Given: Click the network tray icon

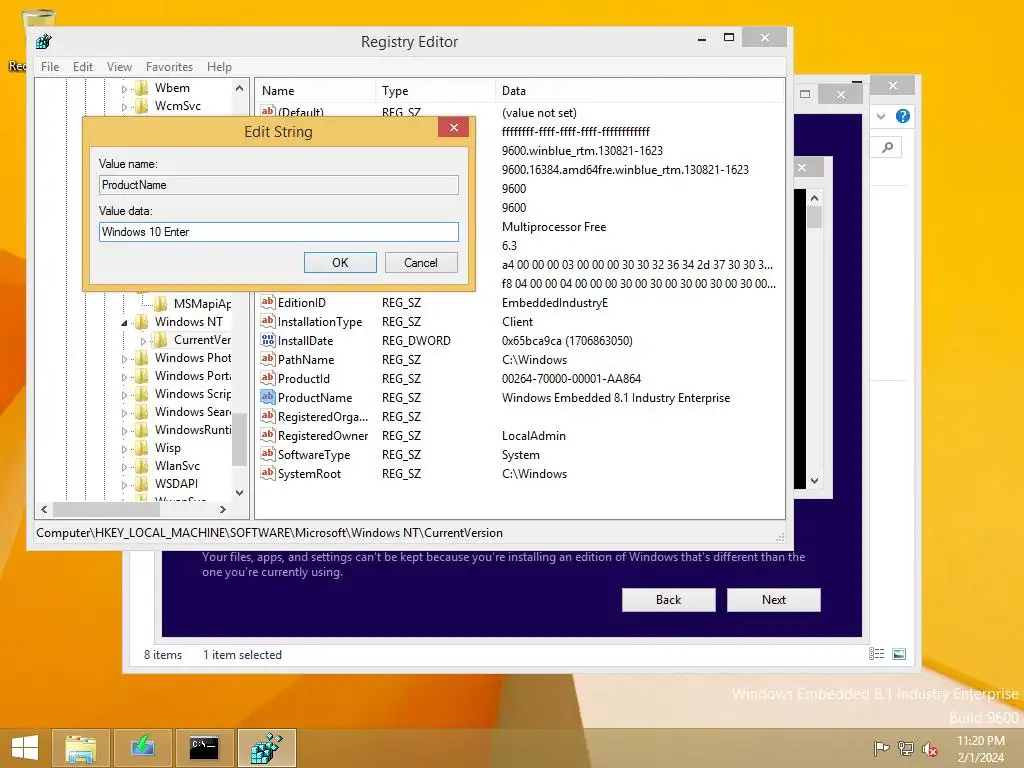Looking at the screenshot, I should (906, 748).
